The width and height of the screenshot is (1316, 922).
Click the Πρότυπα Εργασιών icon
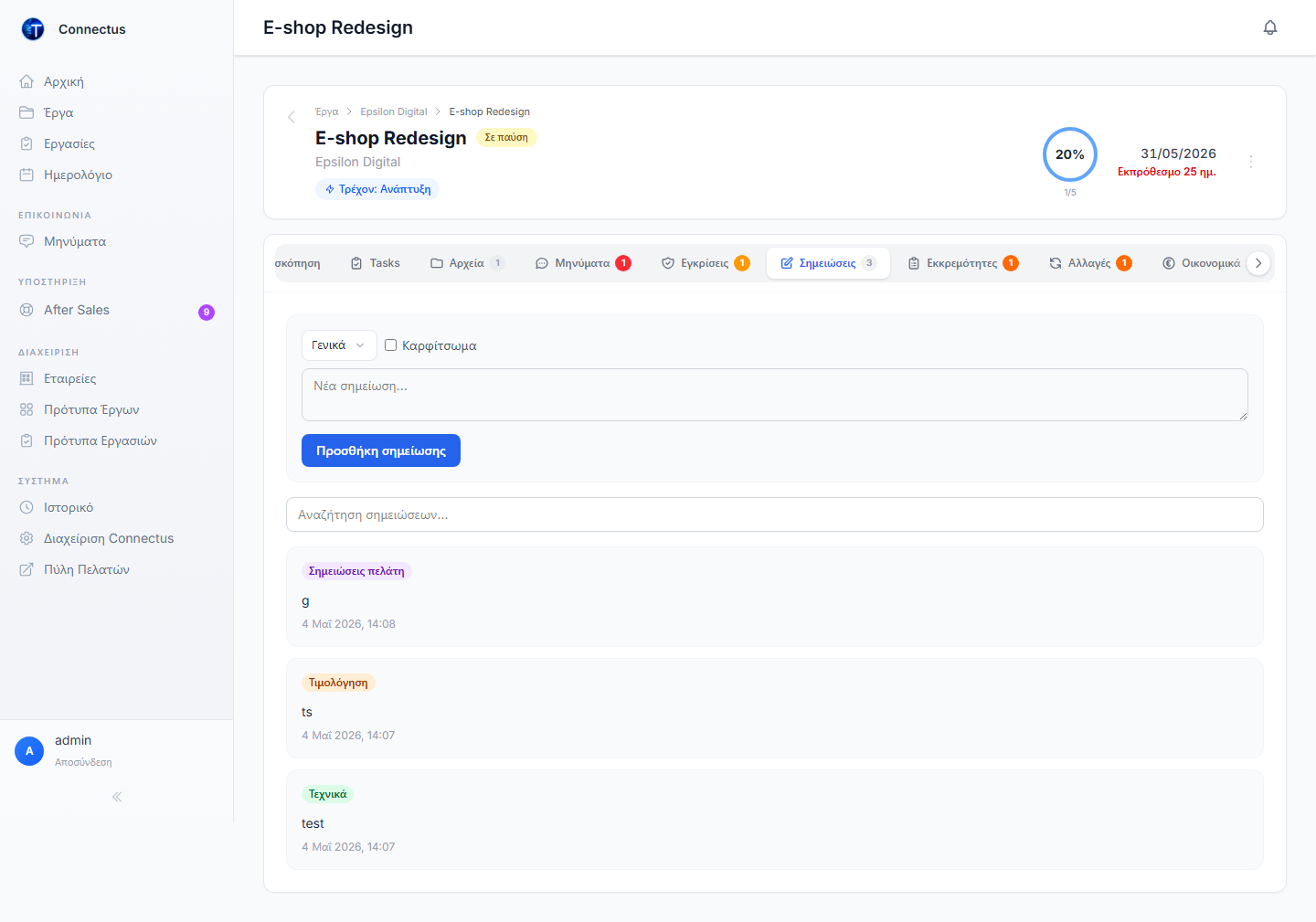pos(27,440)
